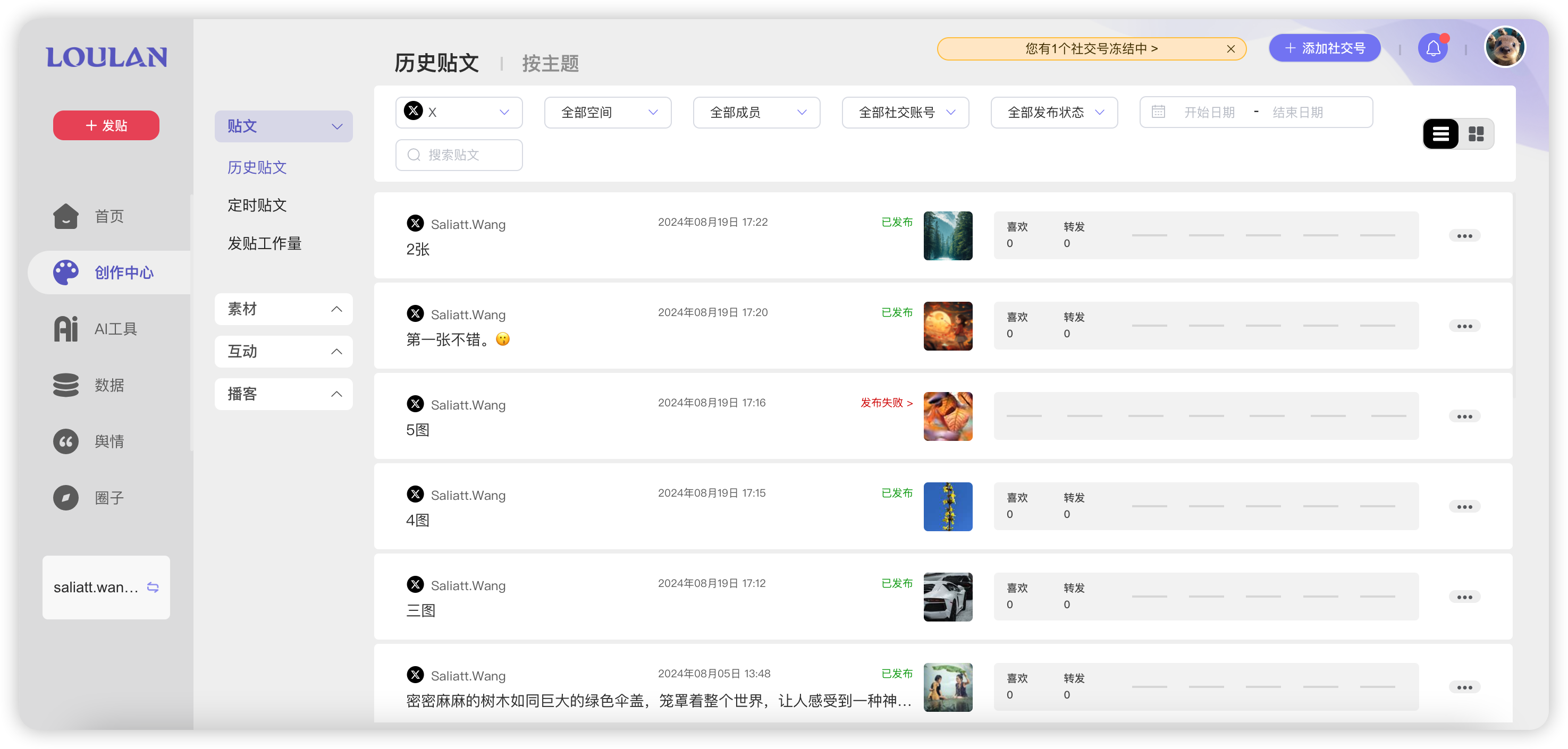Open the 数据 database icon
This screenshot has width=1568, height=749.
[x=66, y=385]
